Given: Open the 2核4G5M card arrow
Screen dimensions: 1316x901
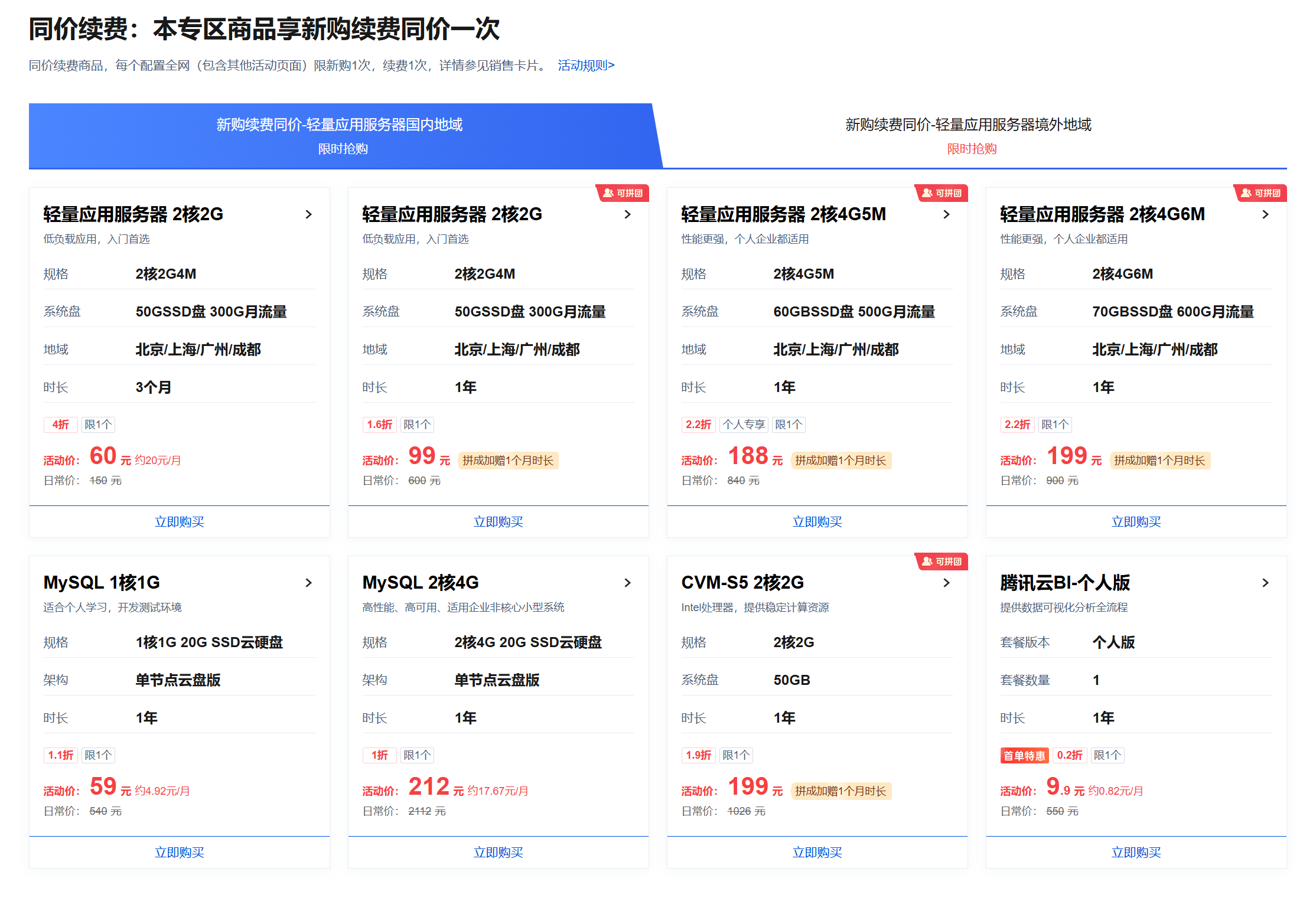Looking at the screenshot, I should coord(946,214).
